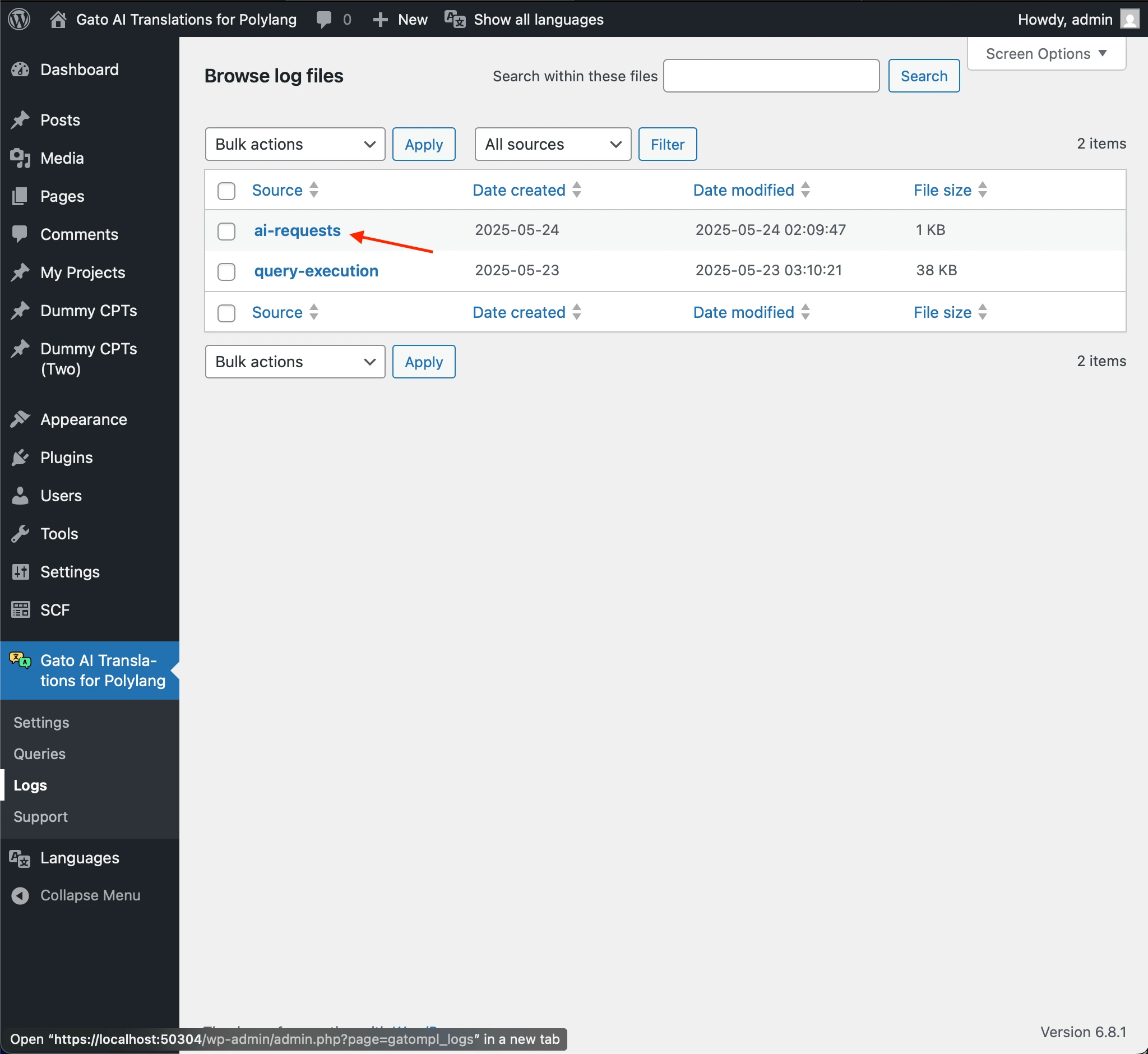Click the SCF table icon

pyautogui.click(x=21, y=610)
